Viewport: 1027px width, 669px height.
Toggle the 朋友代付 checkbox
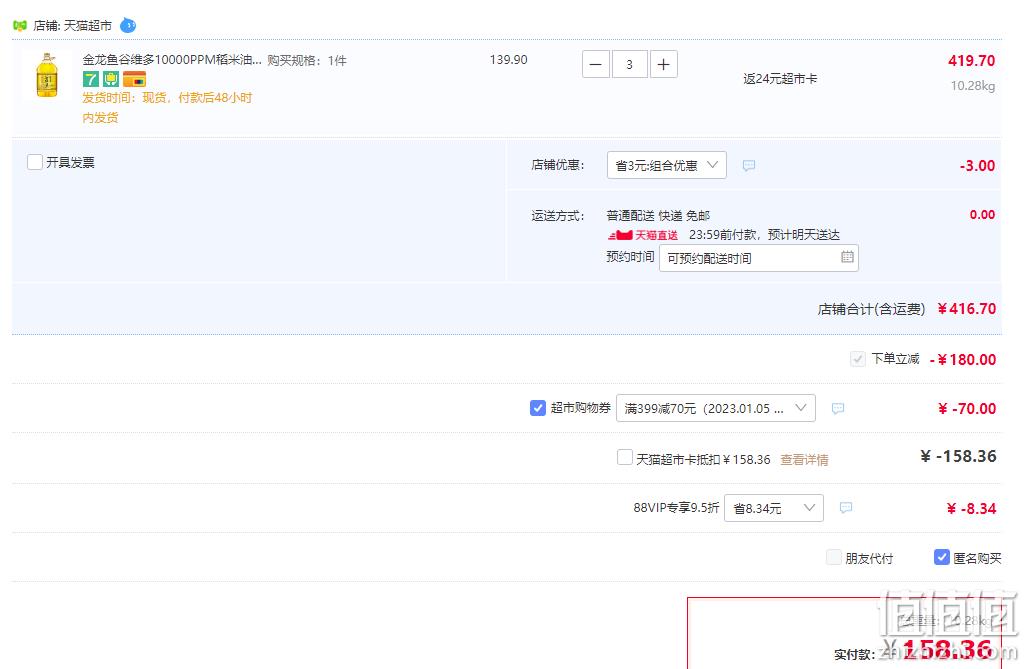834,557
